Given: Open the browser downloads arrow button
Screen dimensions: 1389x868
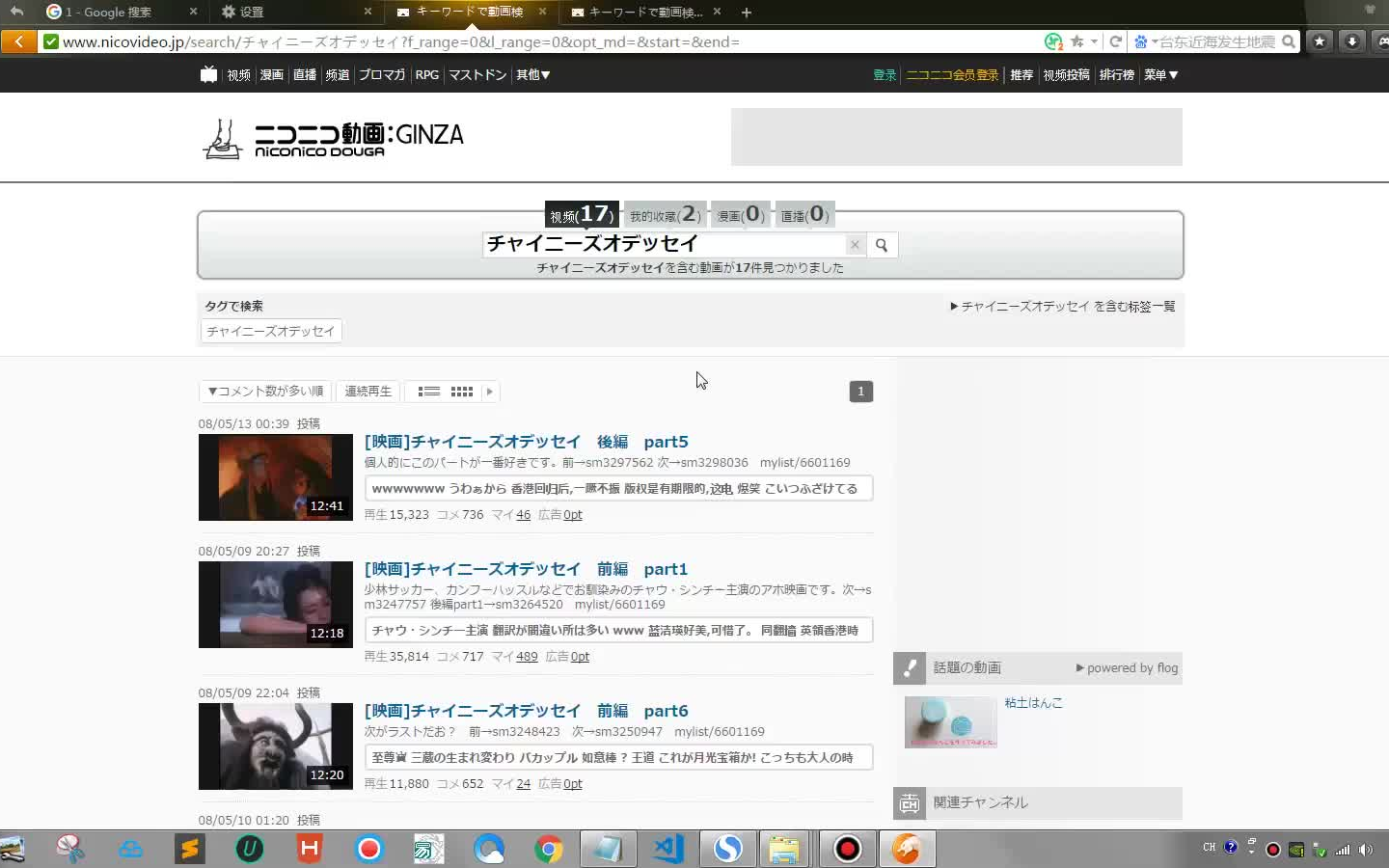Looking at the screenshot, I should (1352, 41).
